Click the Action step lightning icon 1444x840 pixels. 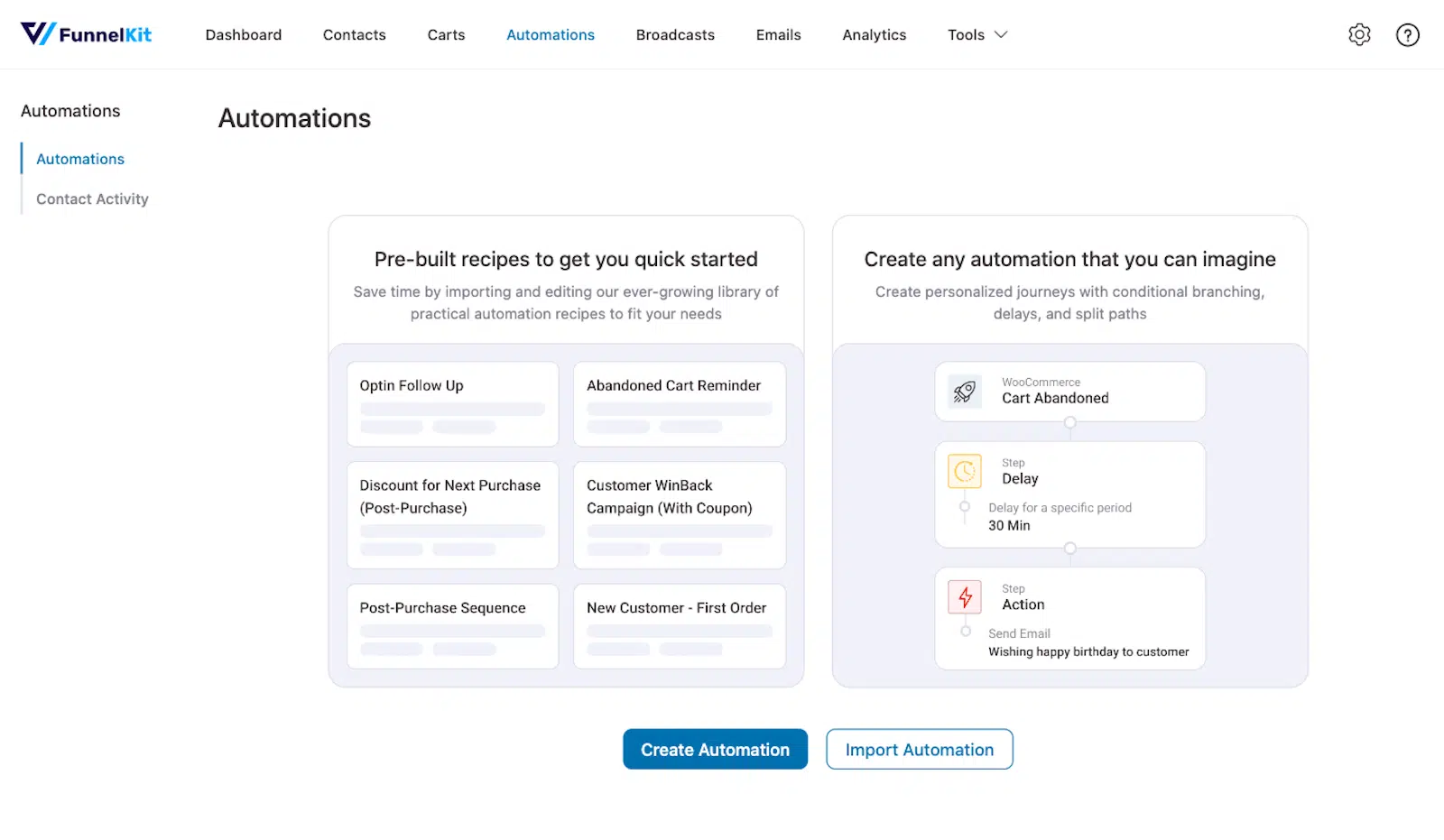pyautogui.click(x=965, y=596)
